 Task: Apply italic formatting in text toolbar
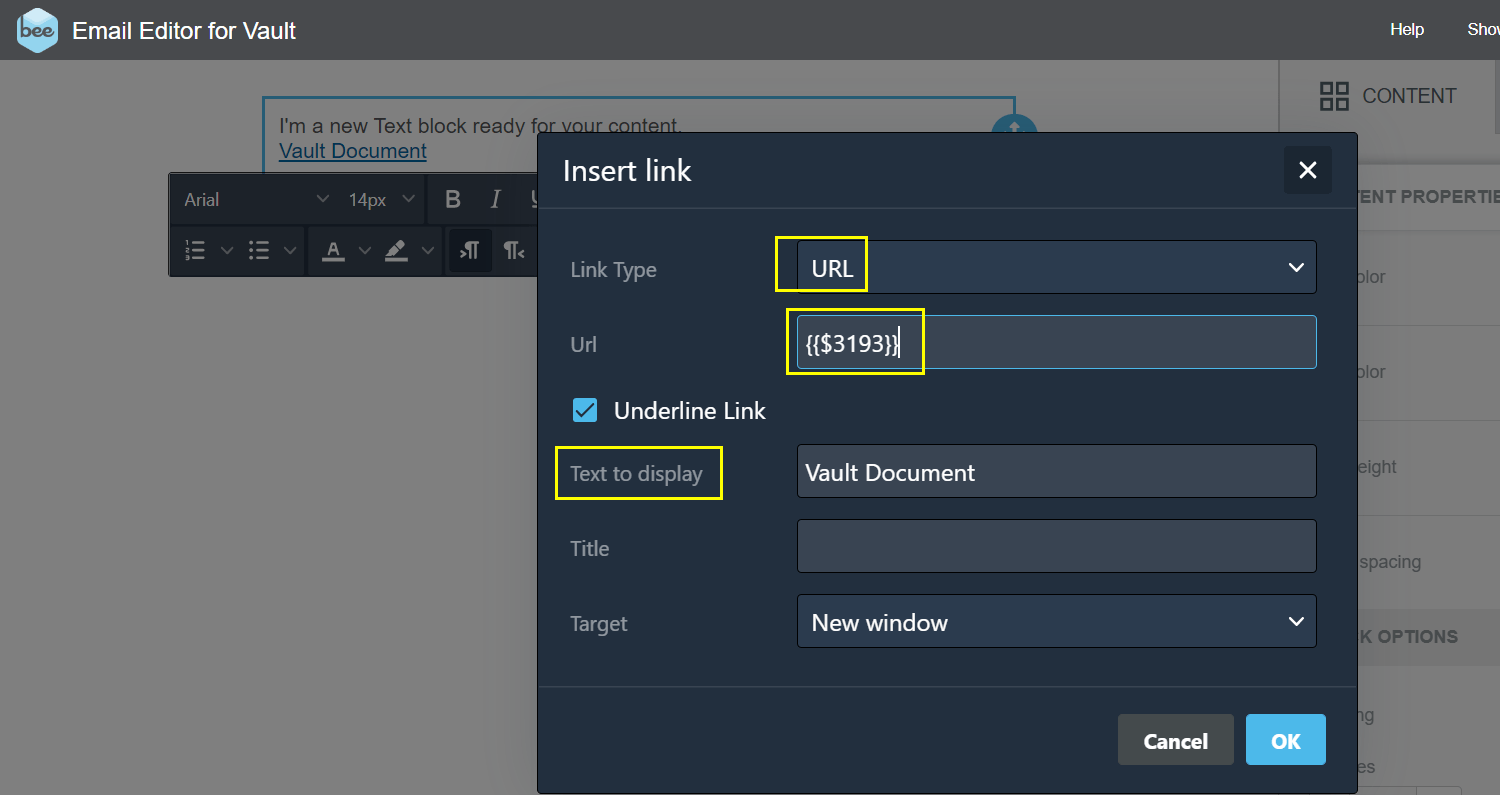pyautogui.click(x=495, y=199)
